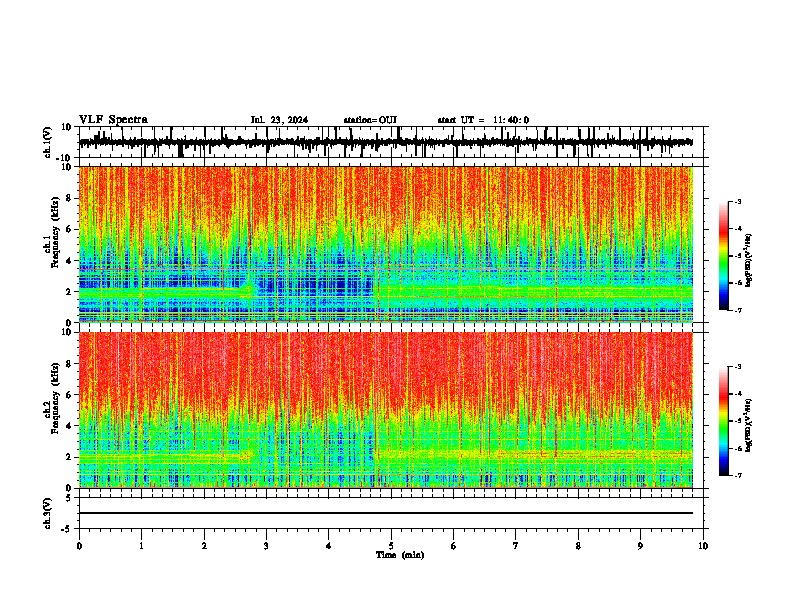Click the ch.1 log(PSD) color bar
The image size is (792, 612).
point(724,256)
